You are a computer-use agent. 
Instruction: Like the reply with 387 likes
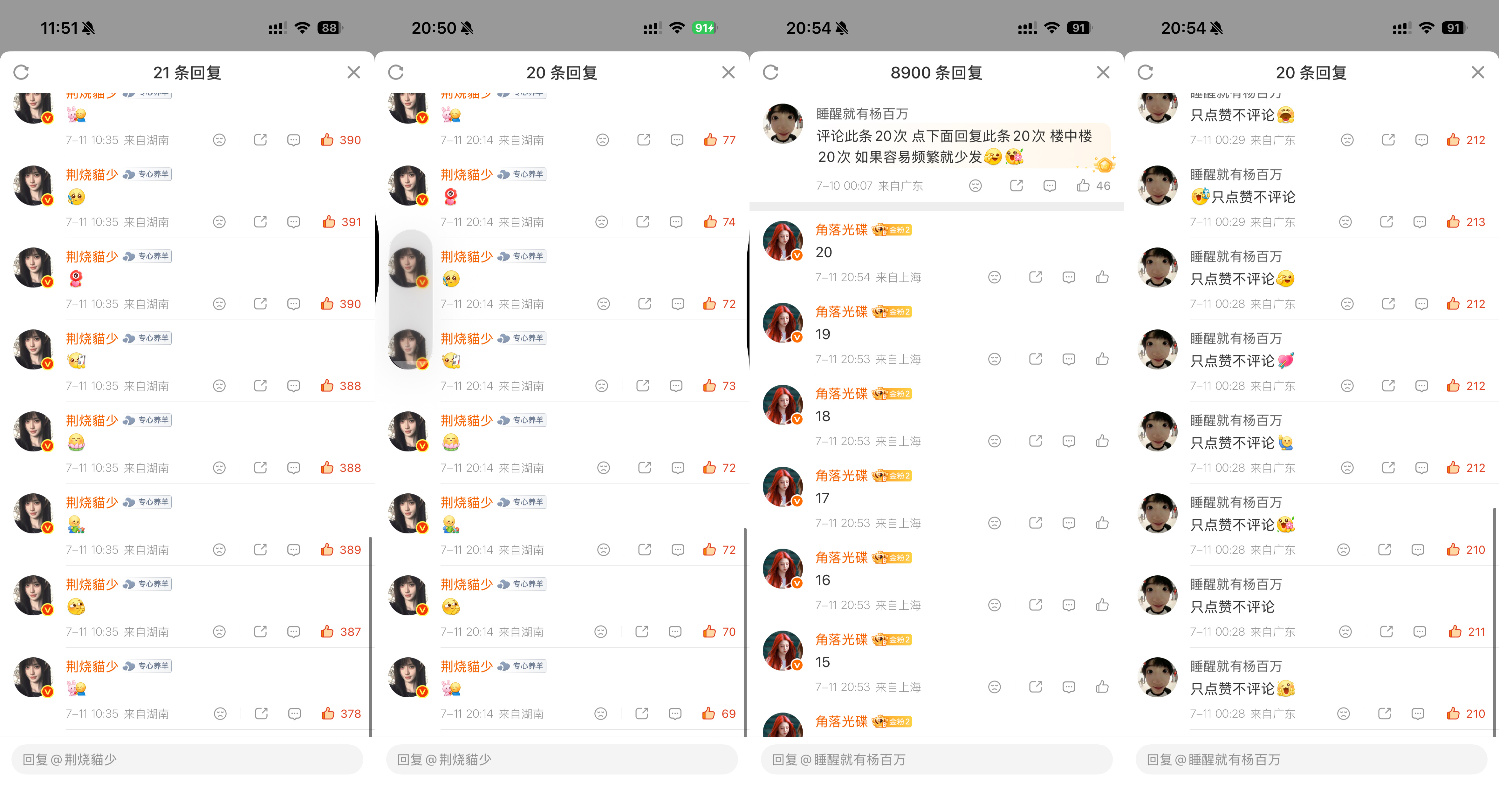(x=327, y=631)
